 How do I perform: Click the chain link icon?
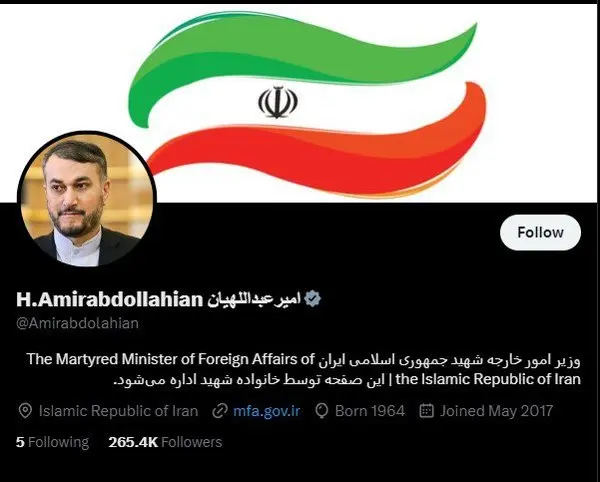220,411
